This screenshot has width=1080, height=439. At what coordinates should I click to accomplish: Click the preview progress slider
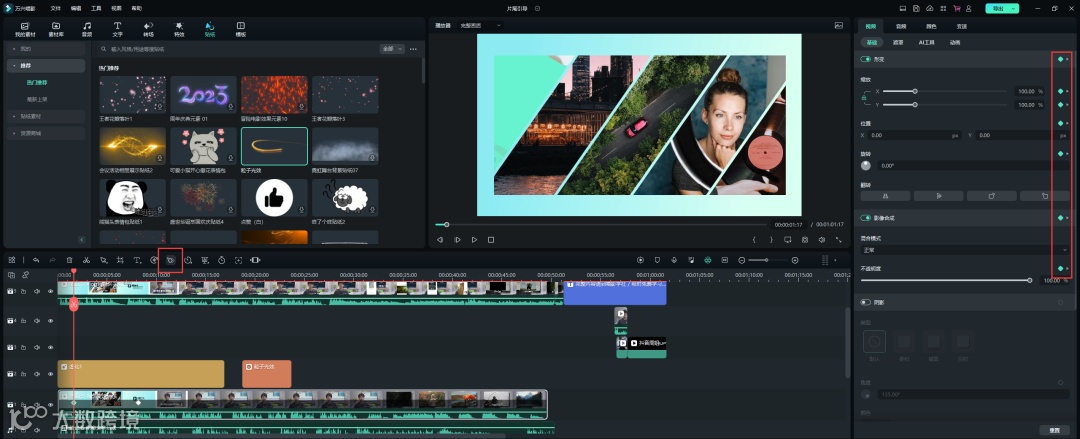click(x=601, y=224)
